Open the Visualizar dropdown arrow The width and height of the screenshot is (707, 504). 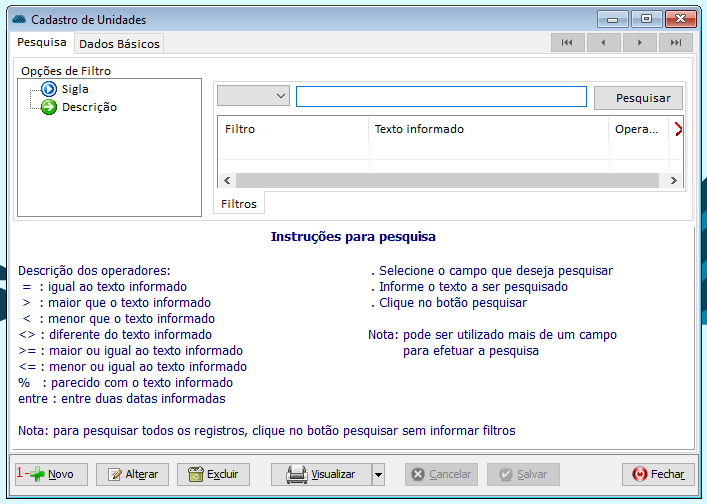378,474
